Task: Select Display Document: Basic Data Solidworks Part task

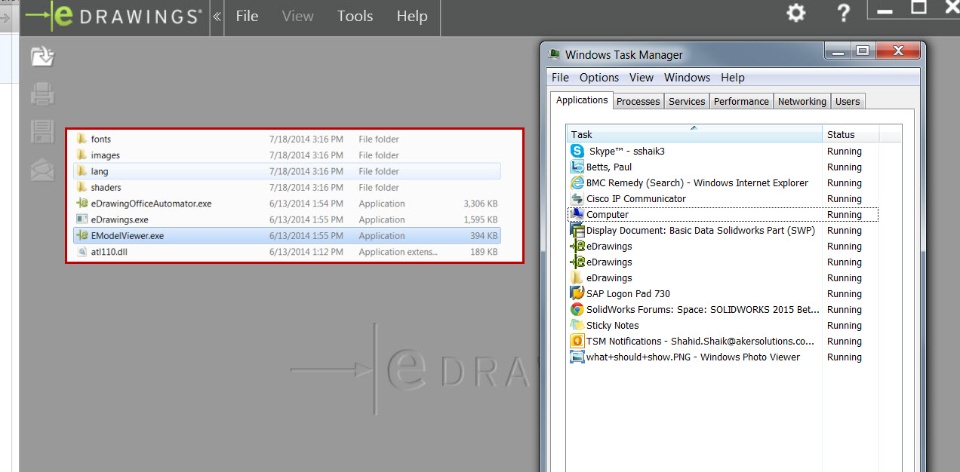Action: (x=700, y=230)
